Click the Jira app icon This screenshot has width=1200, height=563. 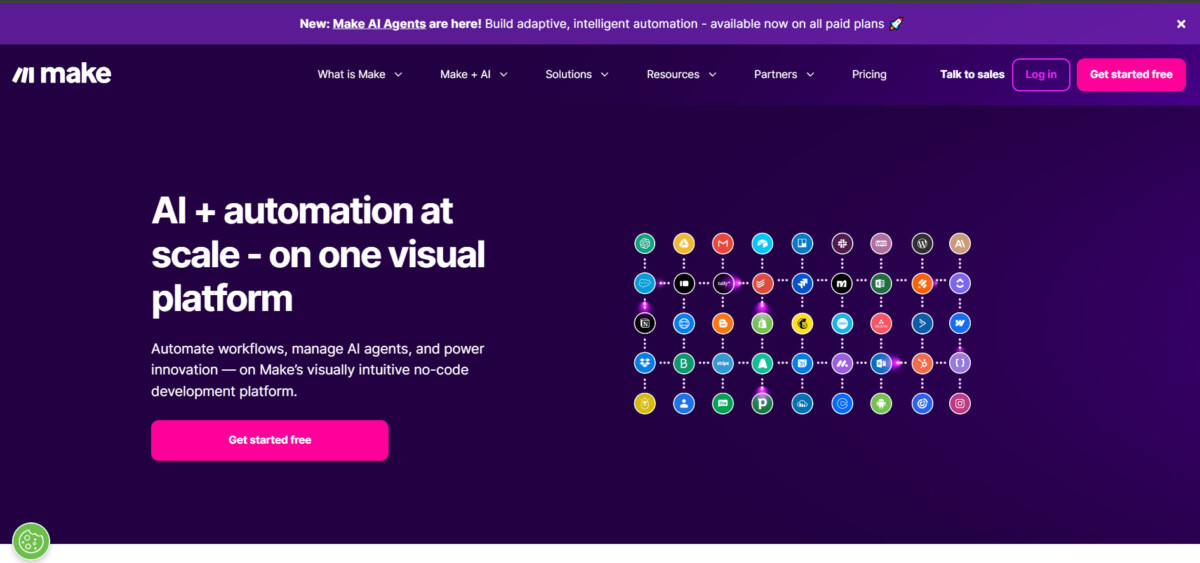click(802, 283)
